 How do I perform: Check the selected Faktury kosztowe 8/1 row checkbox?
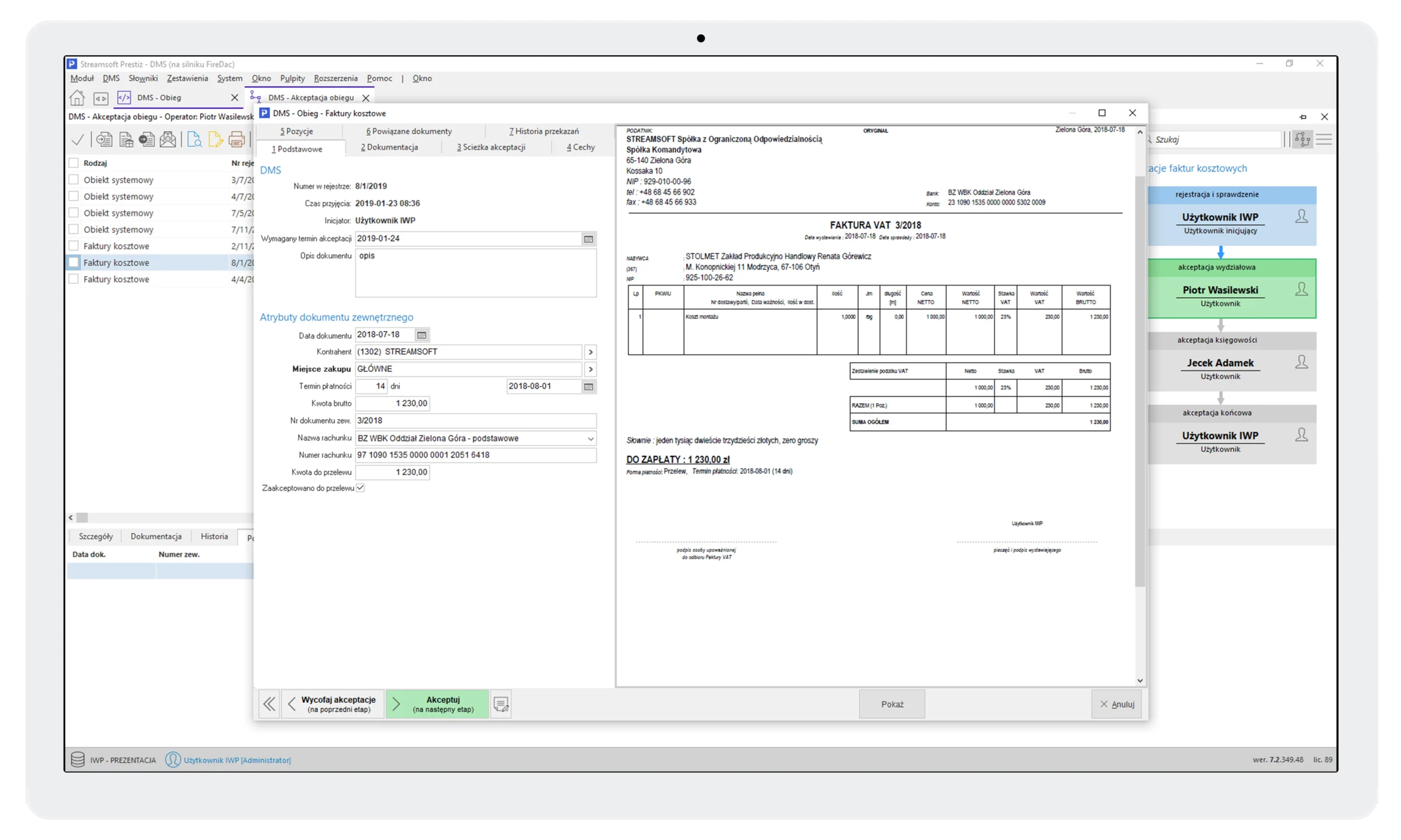click(x=73, y=263)
